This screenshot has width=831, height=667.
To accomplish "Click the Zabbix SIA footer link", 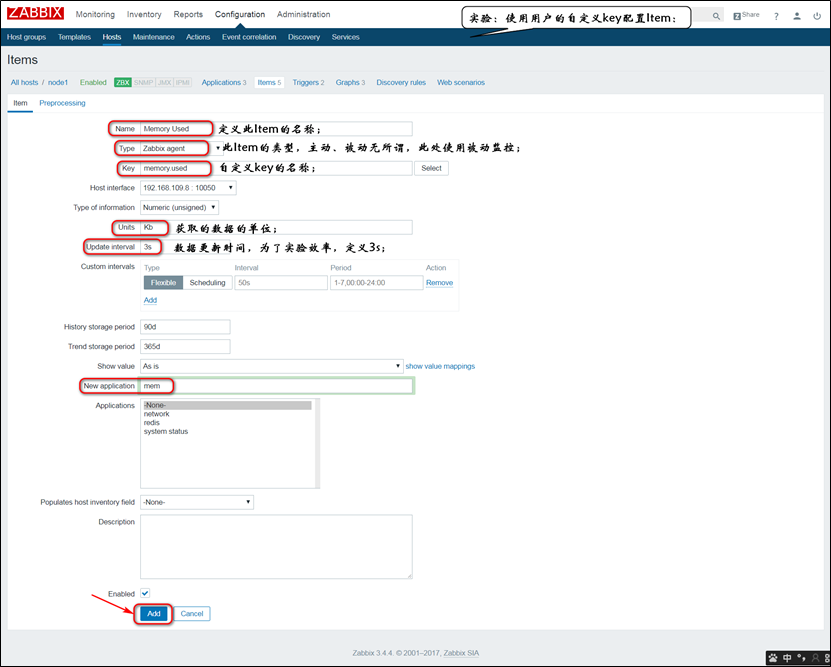I will 461,653.
